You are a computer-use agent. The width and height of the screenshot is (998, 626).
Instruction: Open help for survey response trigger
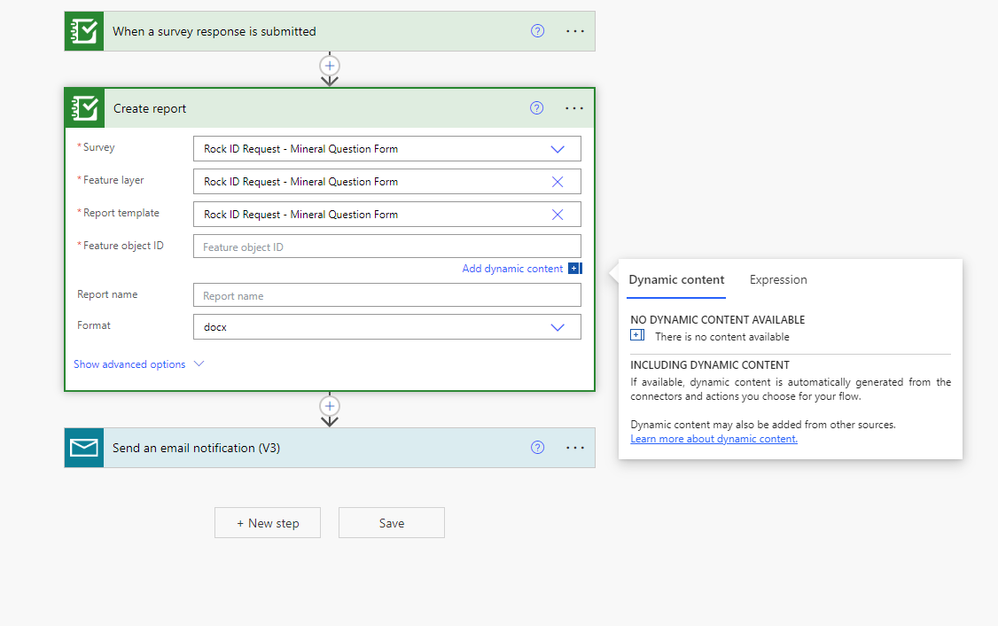point(538,31)
